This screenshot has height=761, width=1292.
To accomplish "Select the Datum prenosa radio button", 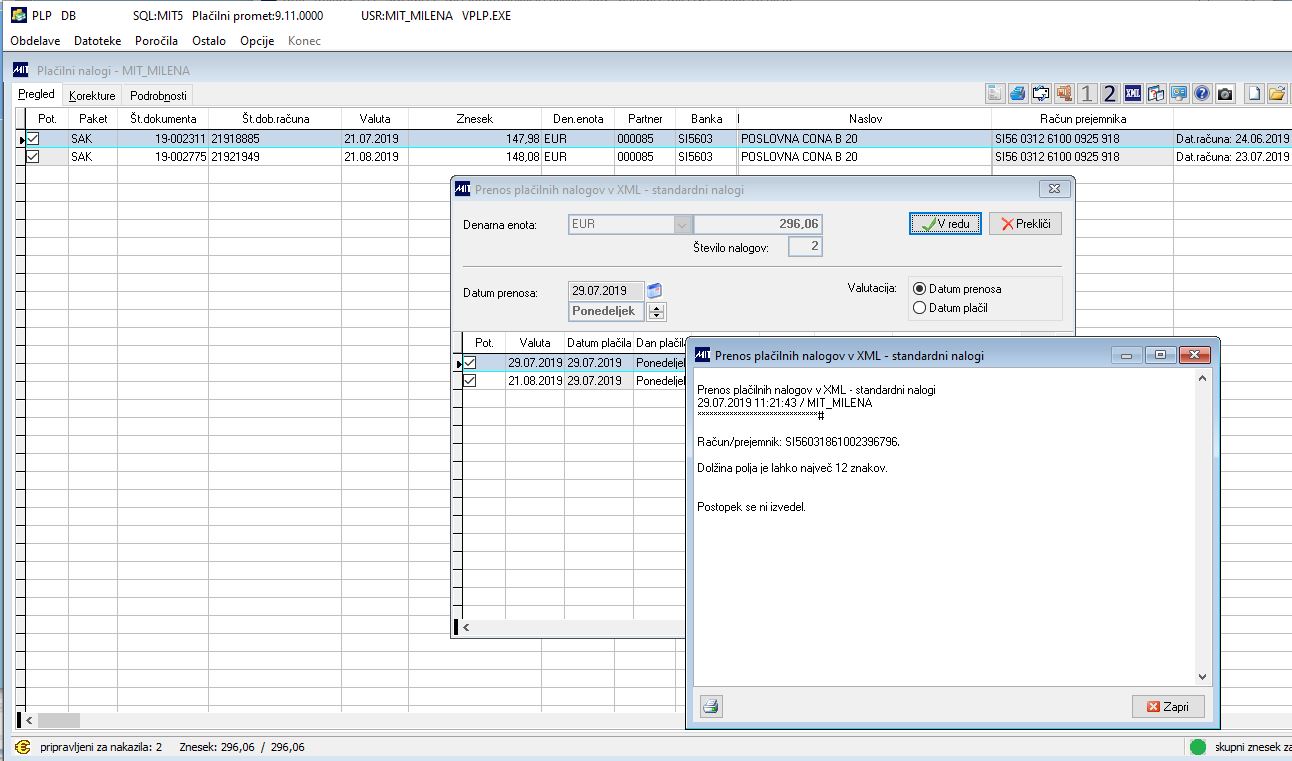I will click(x=920, y=288).
